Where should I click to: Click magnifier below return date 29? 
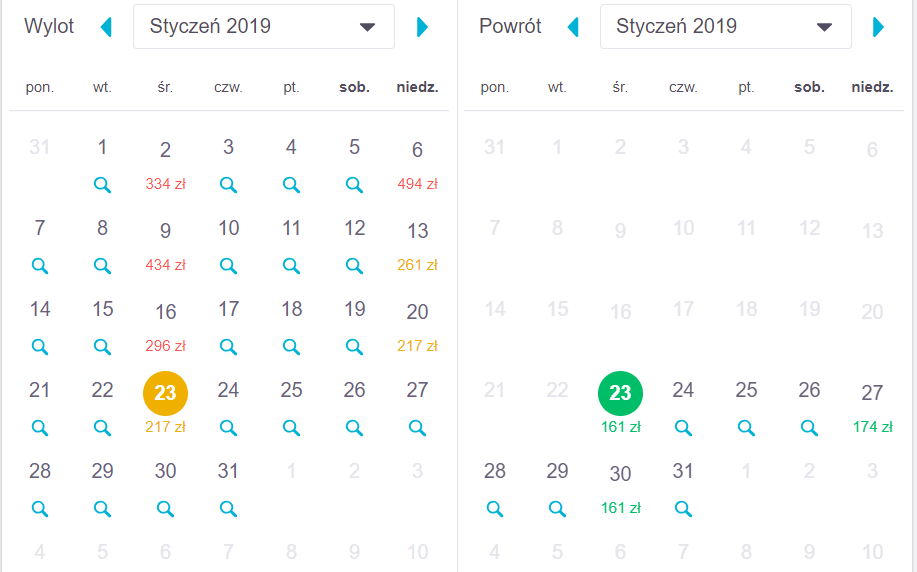coord(557,509)
